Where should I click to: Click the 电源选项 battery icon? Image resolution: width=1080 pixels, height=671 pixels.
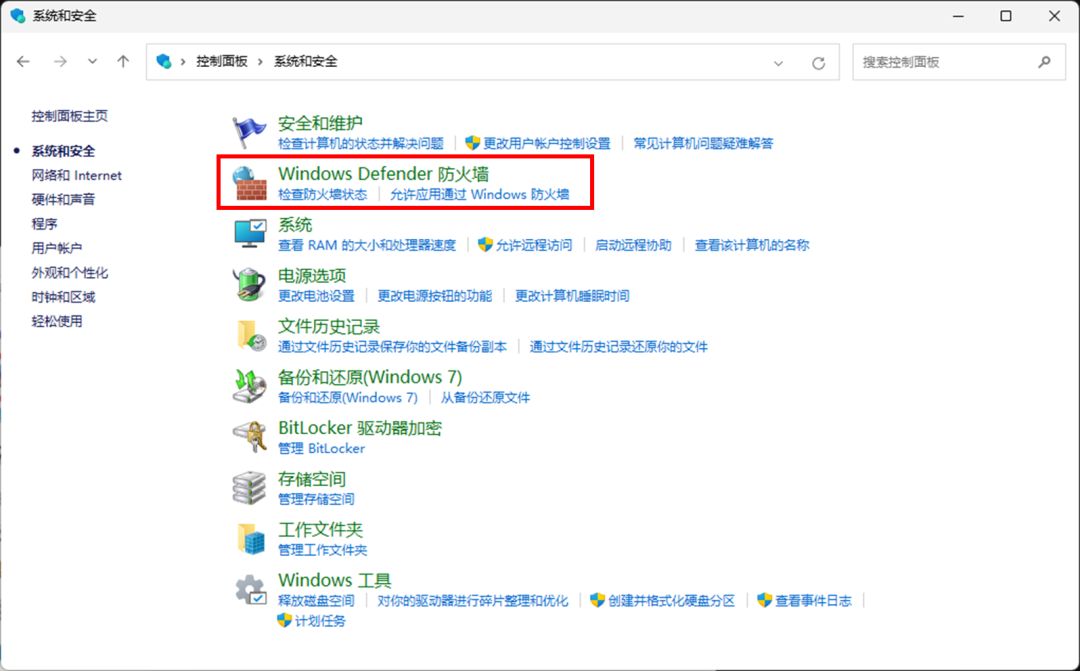pos(249,285)
